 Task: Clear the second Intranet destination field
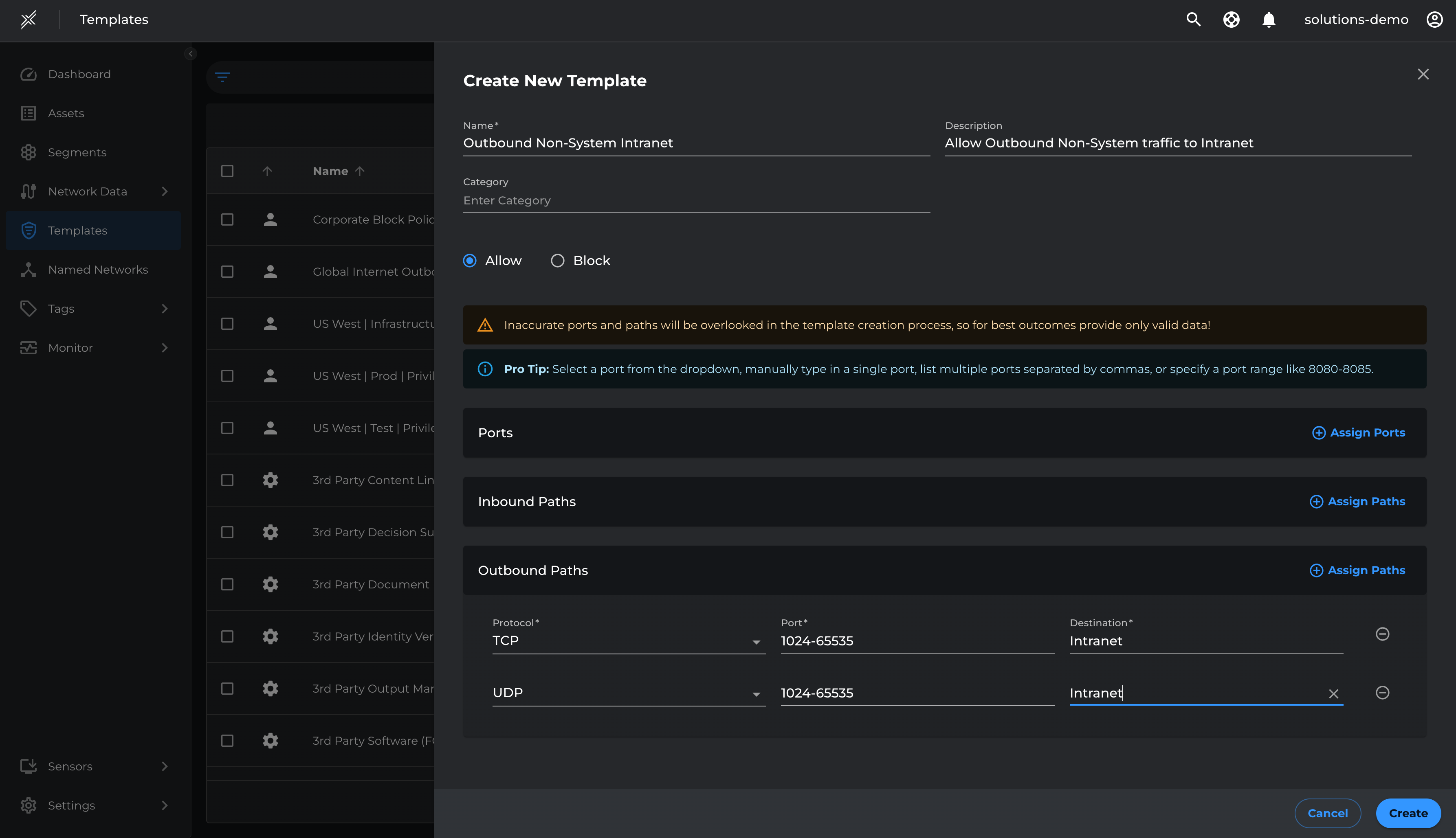[x=1333, y=693]
